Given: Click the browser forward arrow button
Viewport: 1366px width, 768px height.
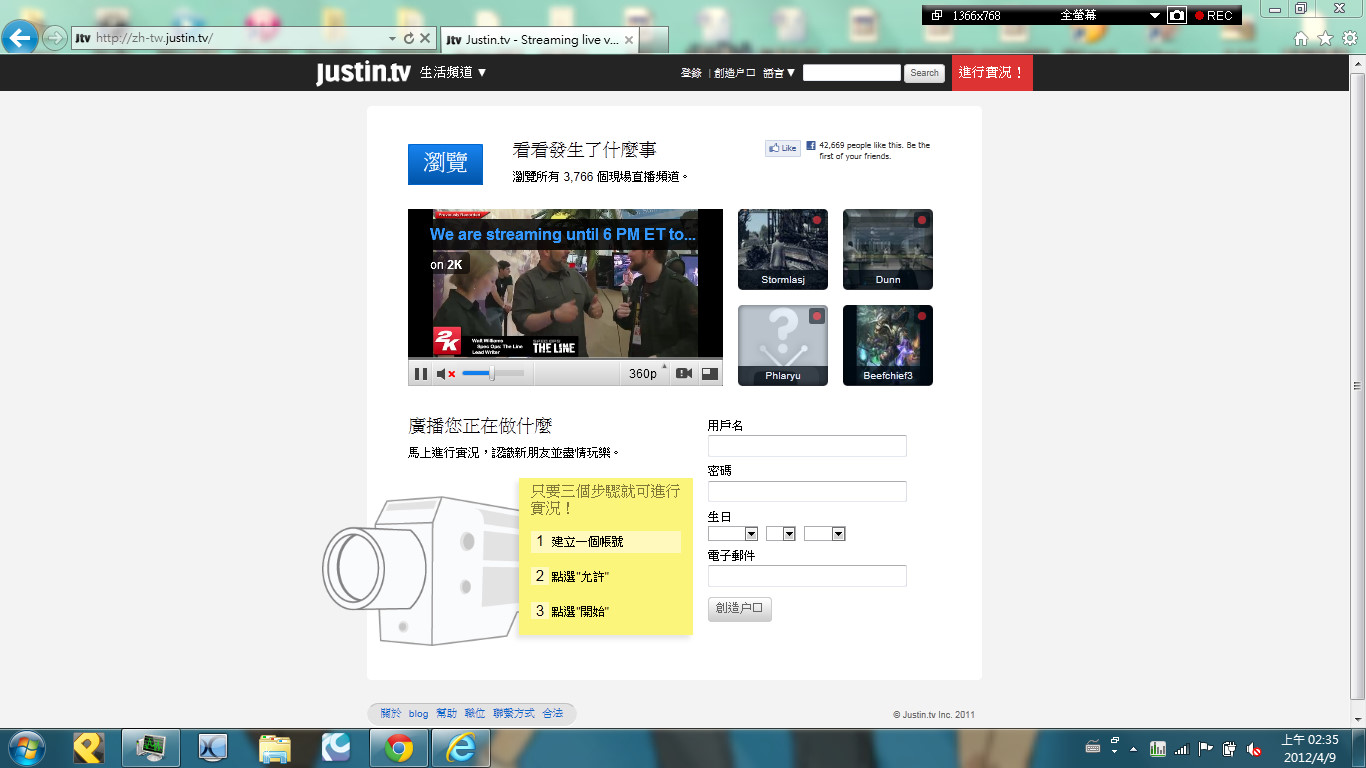Looking at the screenshot, I should pos(55,38).
